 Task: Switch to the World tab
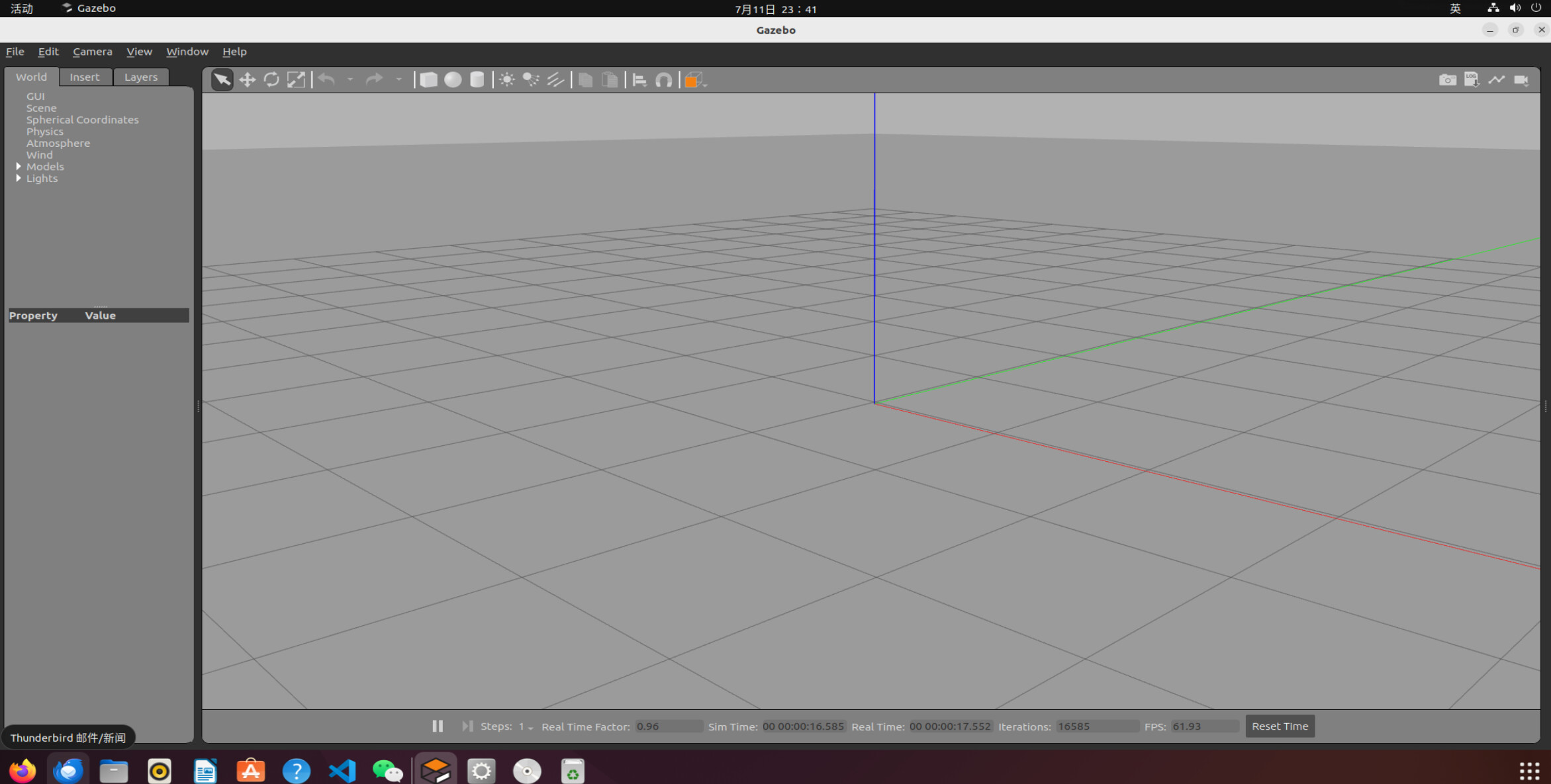tap(32, 77)
